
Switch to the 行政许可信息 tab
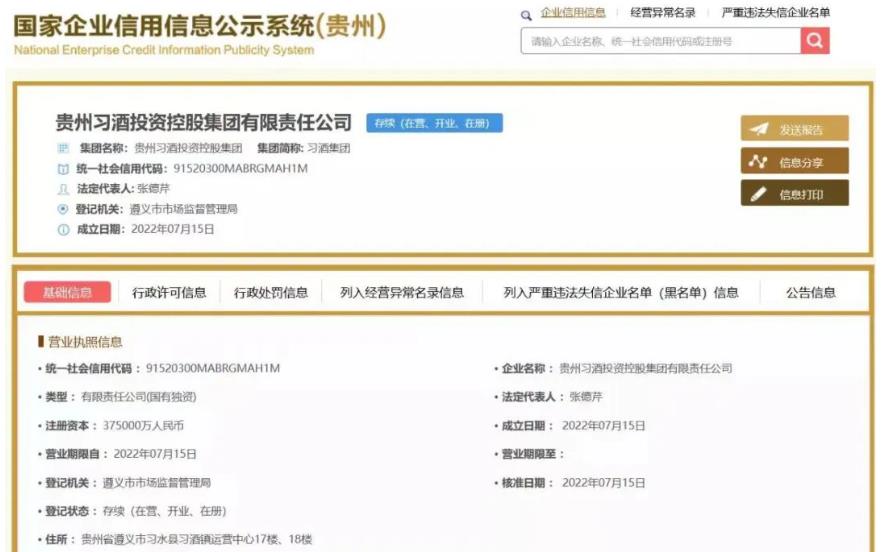pos(169,293)
